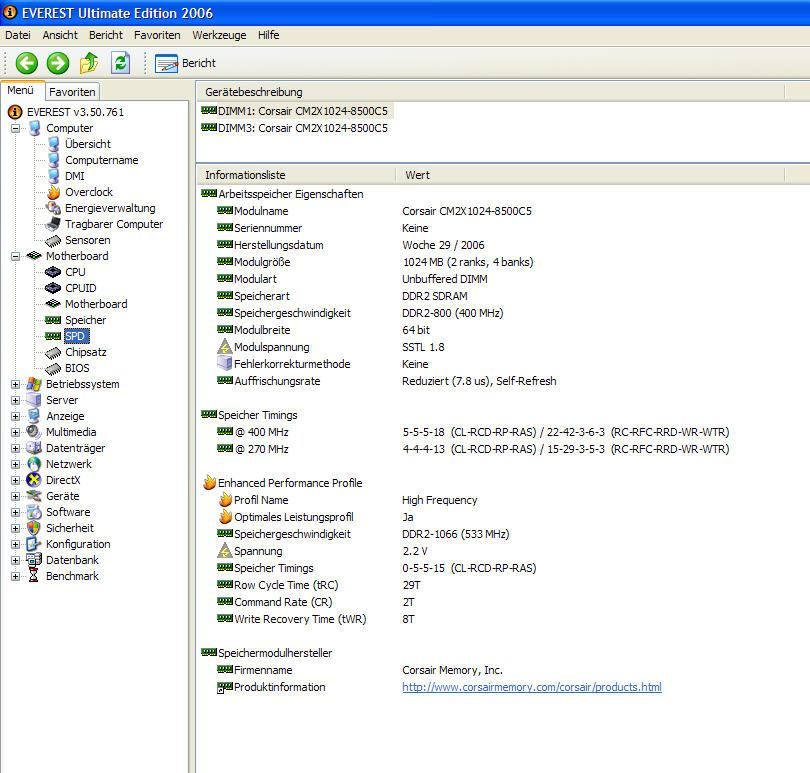Open the Hilfe menu
The height and width of the screenshot is (773, 810).
(269, 35)
